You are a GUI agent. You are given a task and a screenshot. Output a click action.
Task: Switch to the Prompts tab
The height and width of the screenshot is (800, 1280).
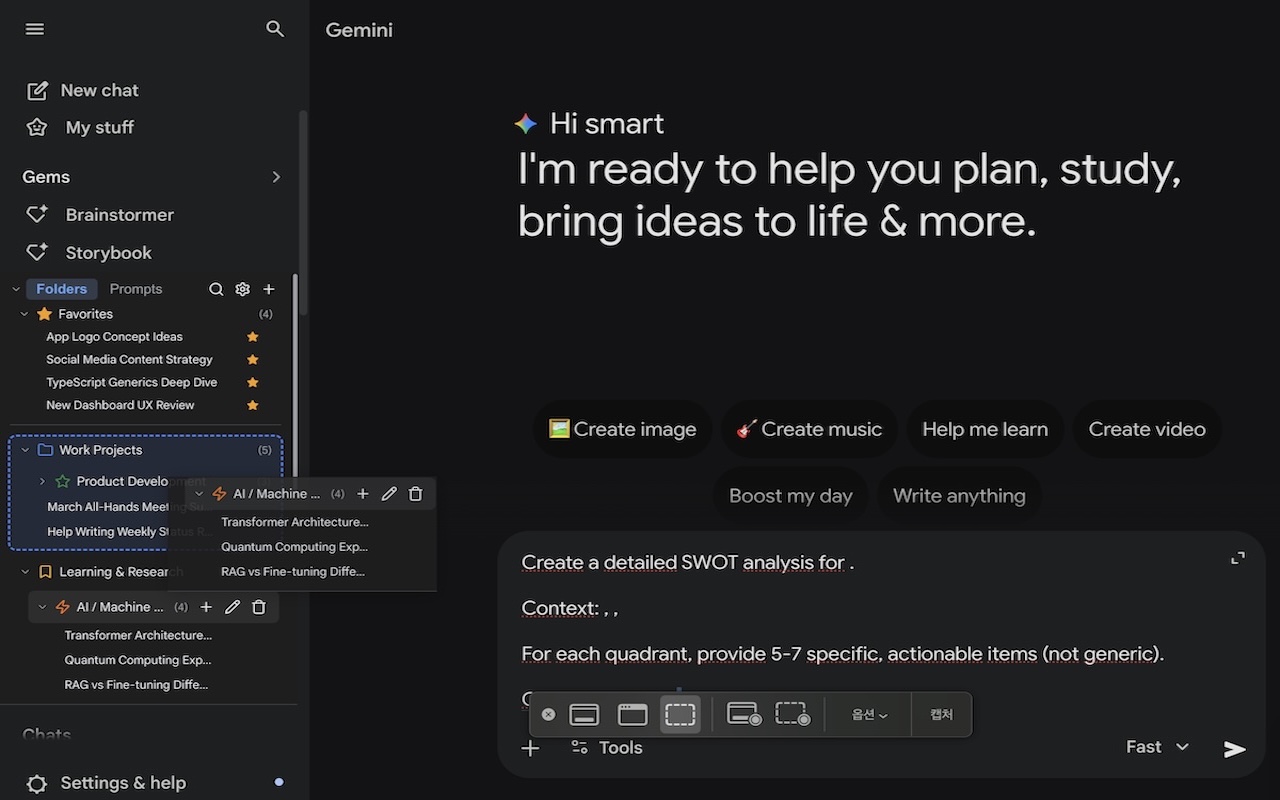pos(136,289)
